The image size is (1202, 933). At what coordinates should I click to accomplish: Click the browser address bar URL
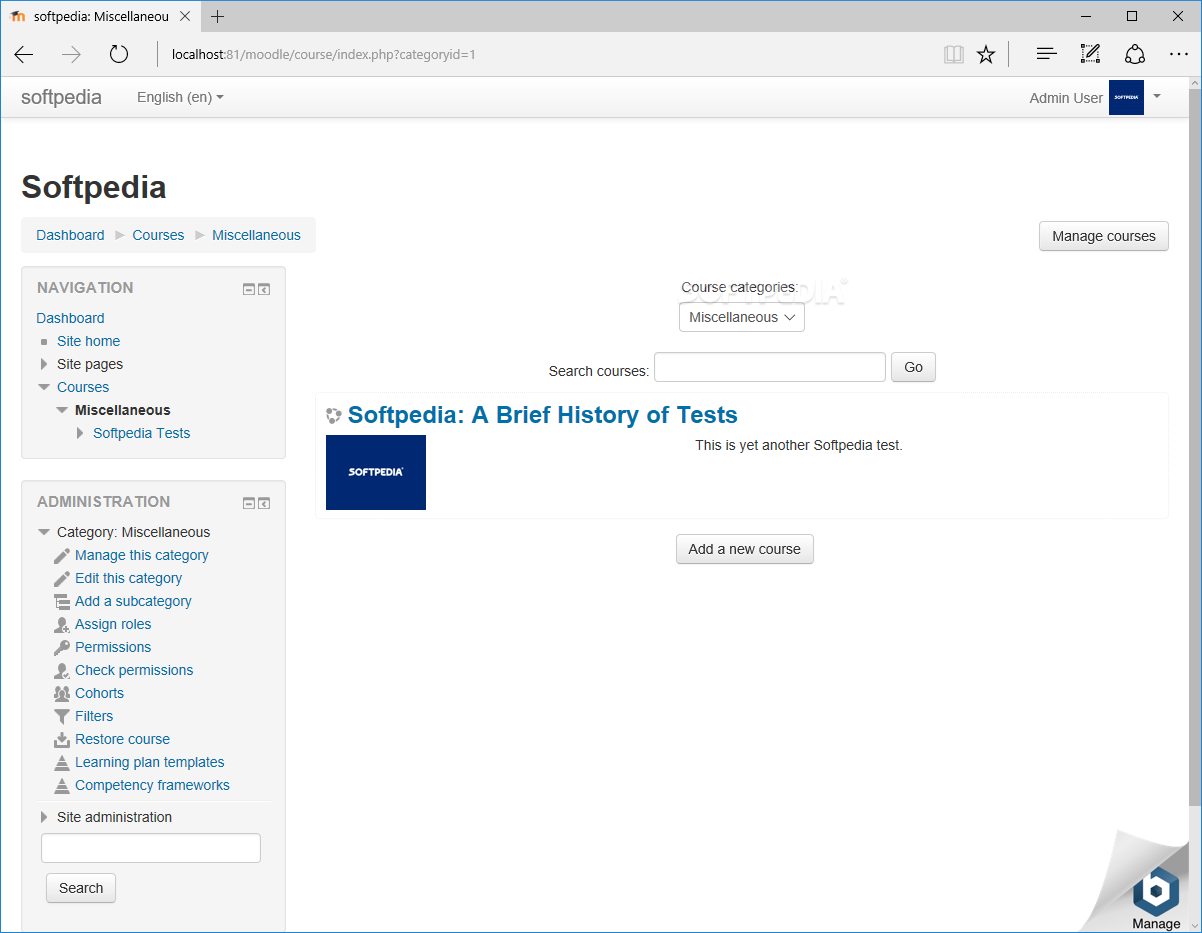[x=323, y=54]
